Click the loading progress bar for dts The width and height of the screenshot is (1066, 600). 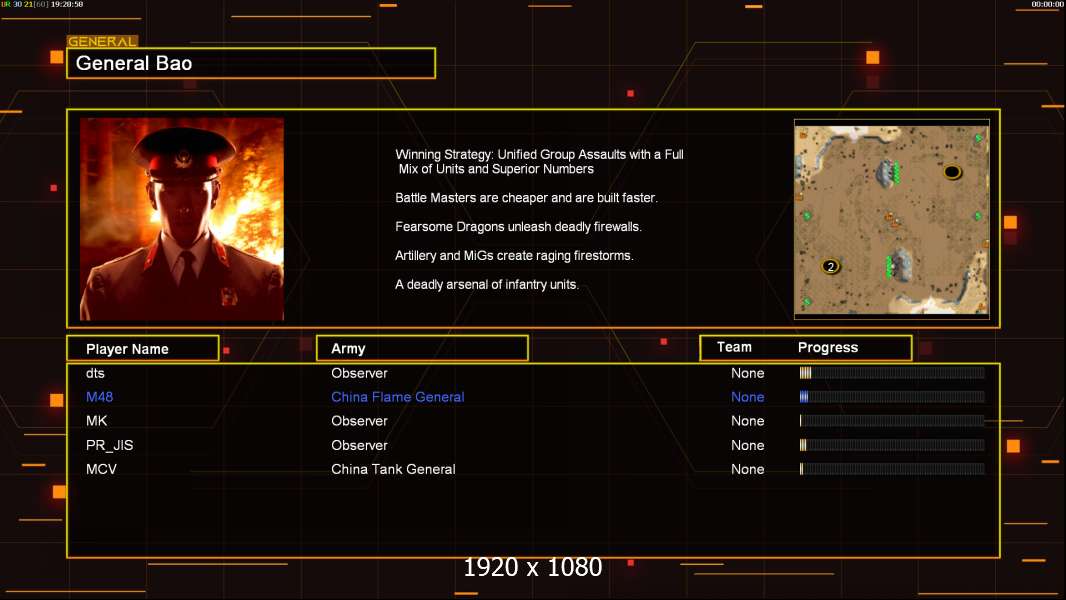pos(892,372)
